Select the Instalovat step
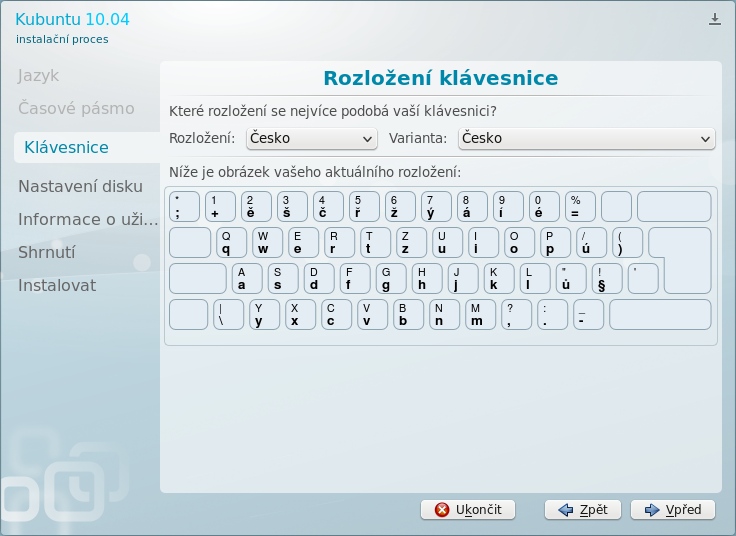This screenshot has height=536, width=736. 57,285
